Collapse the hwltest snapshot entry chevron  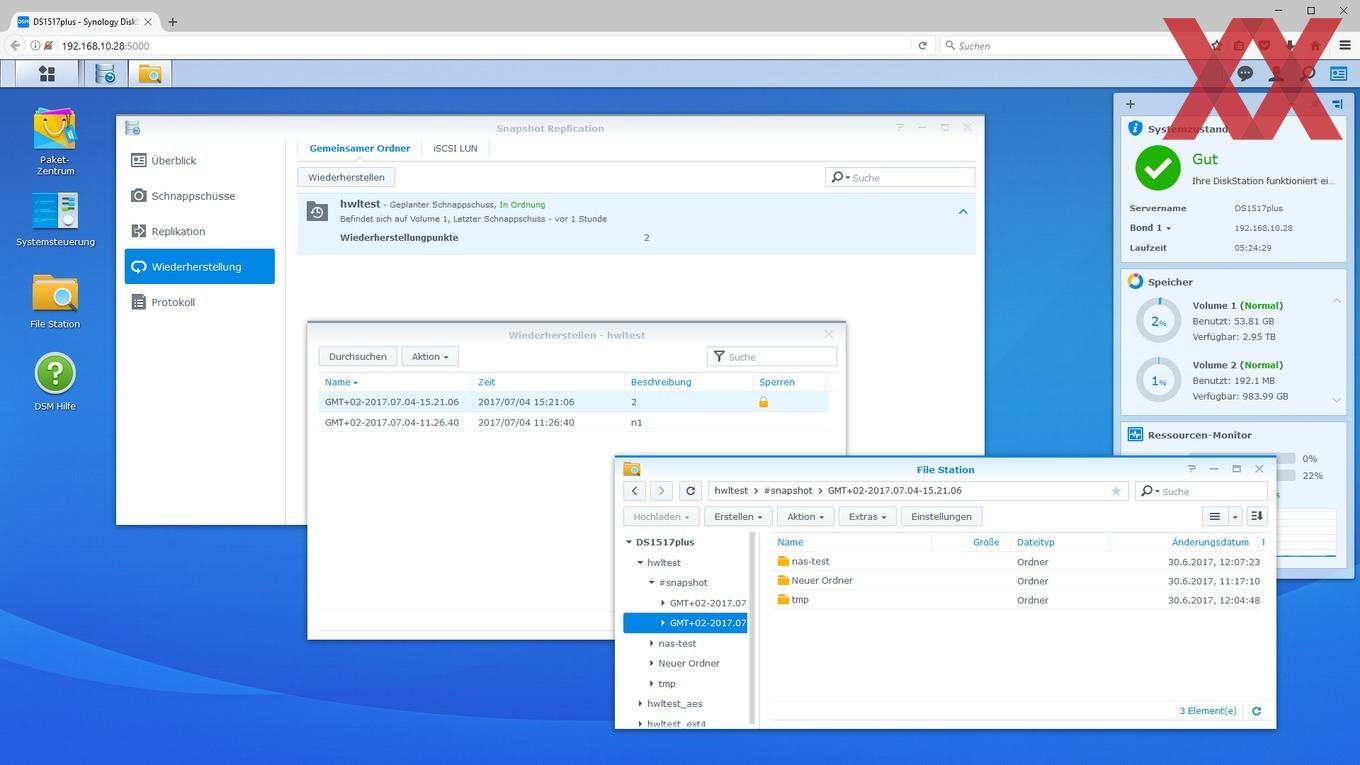click(963, 211)
